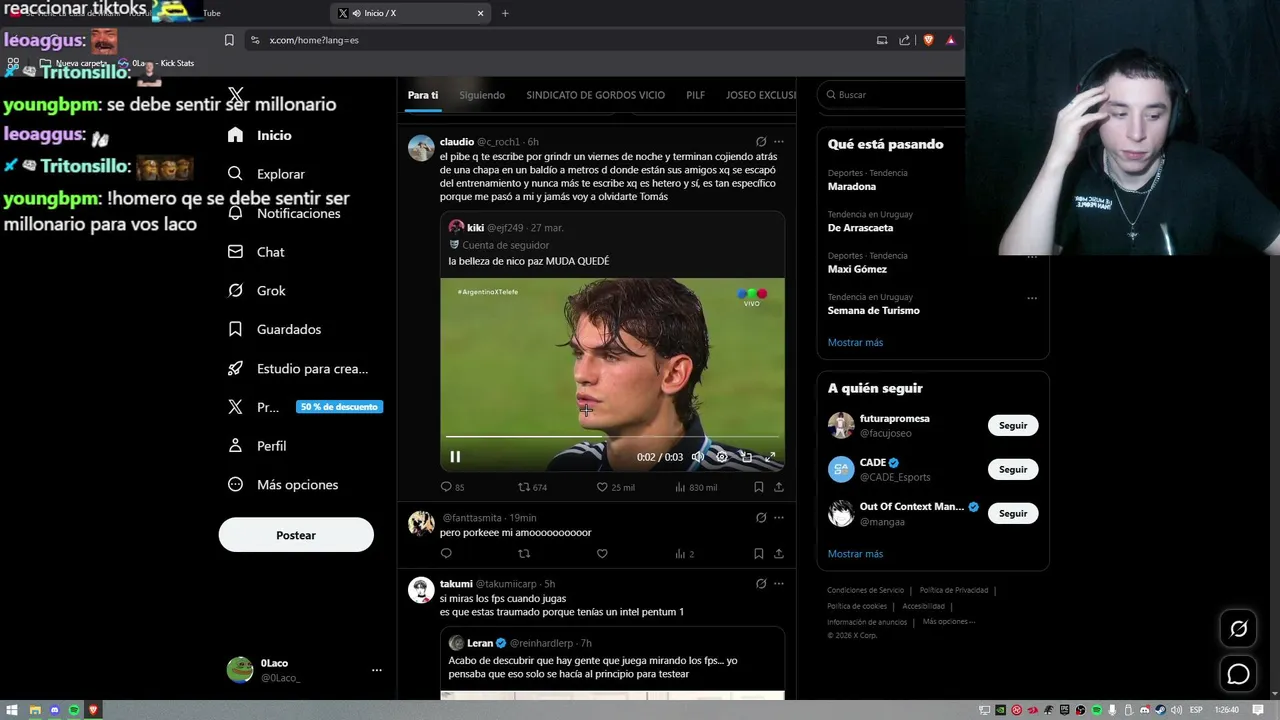Follow CADE with Seguir button
Viewport: 1280px width, 720px height.
pos(1013,470)
